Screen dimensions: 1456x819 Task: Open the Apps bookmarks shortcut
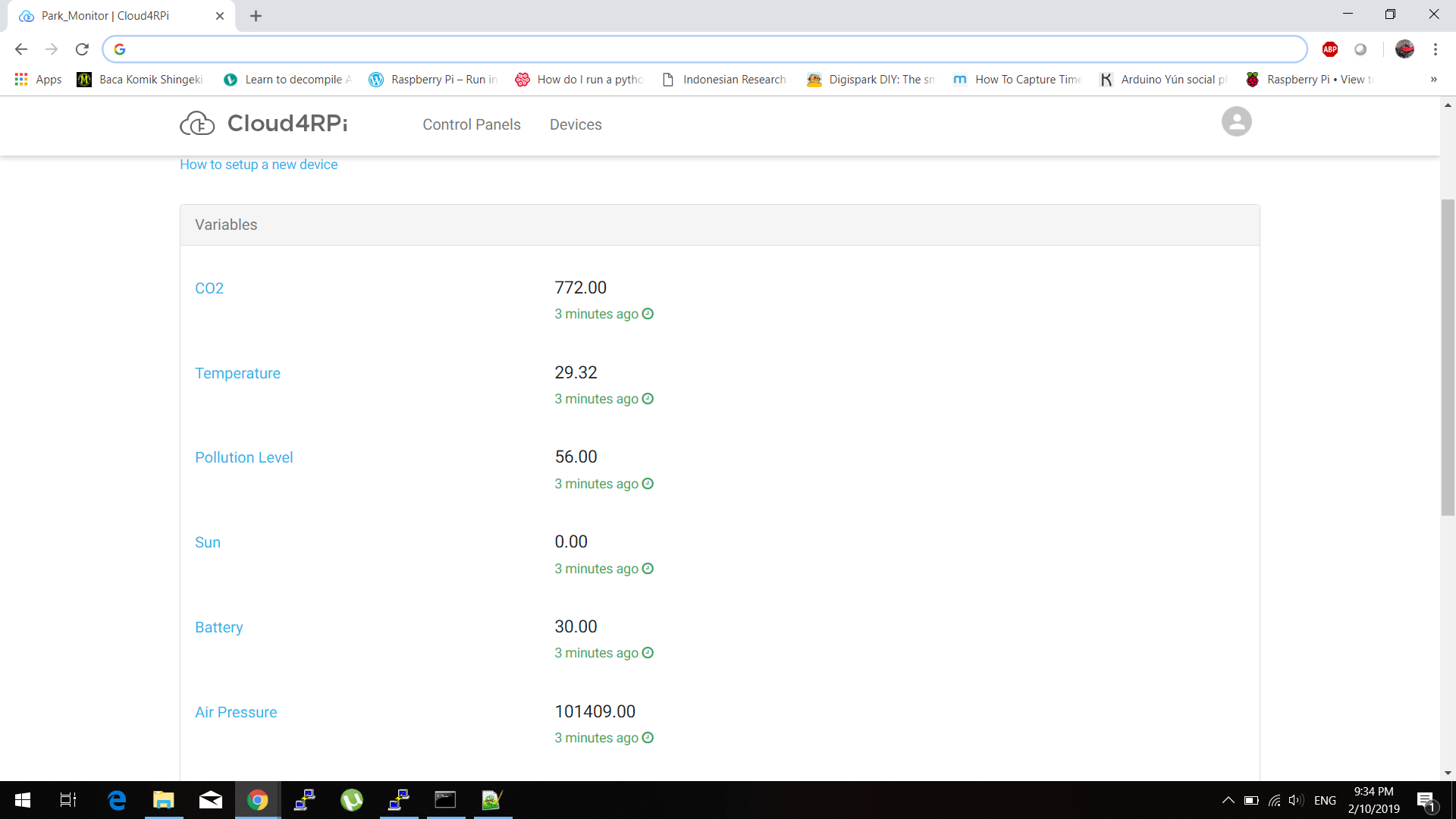(x=38, y=80)
